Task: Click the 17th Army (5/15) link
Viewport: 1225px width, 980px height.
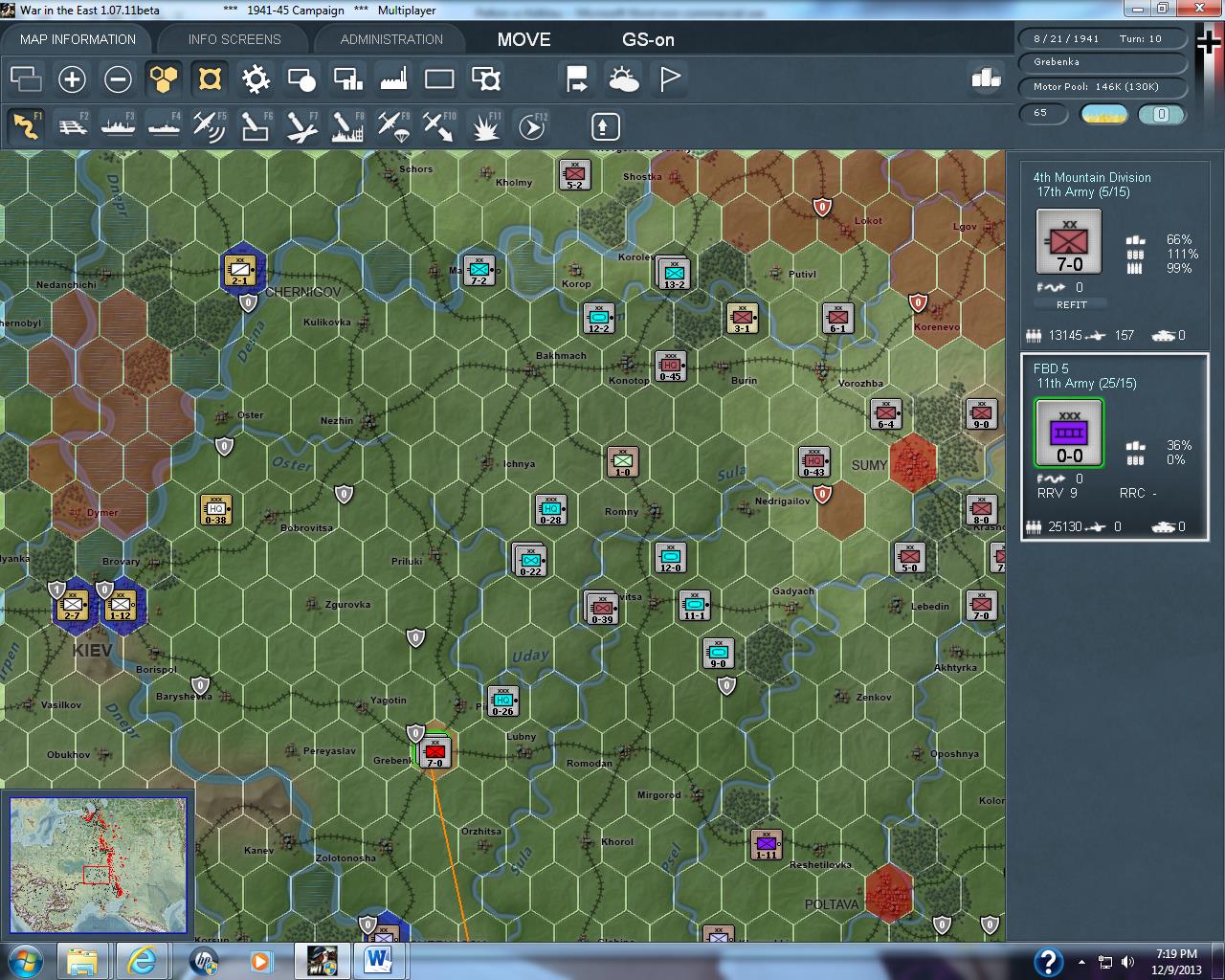Action: [x=1083, y=191]
